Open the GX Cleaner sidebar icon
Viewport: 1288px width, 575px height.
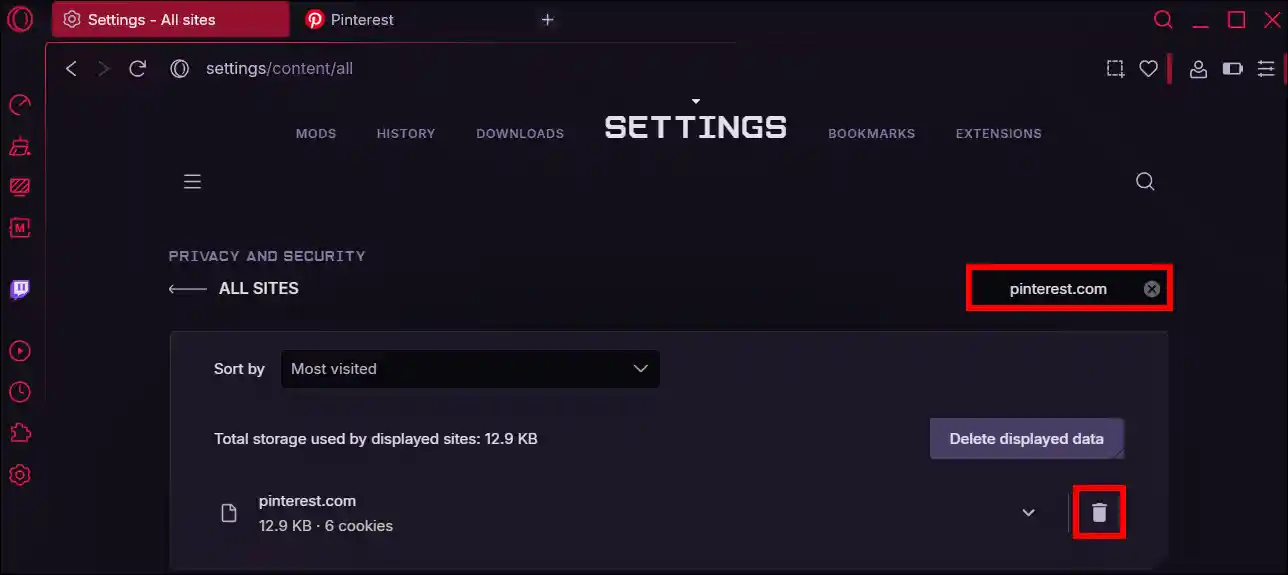tap(20, 147)
